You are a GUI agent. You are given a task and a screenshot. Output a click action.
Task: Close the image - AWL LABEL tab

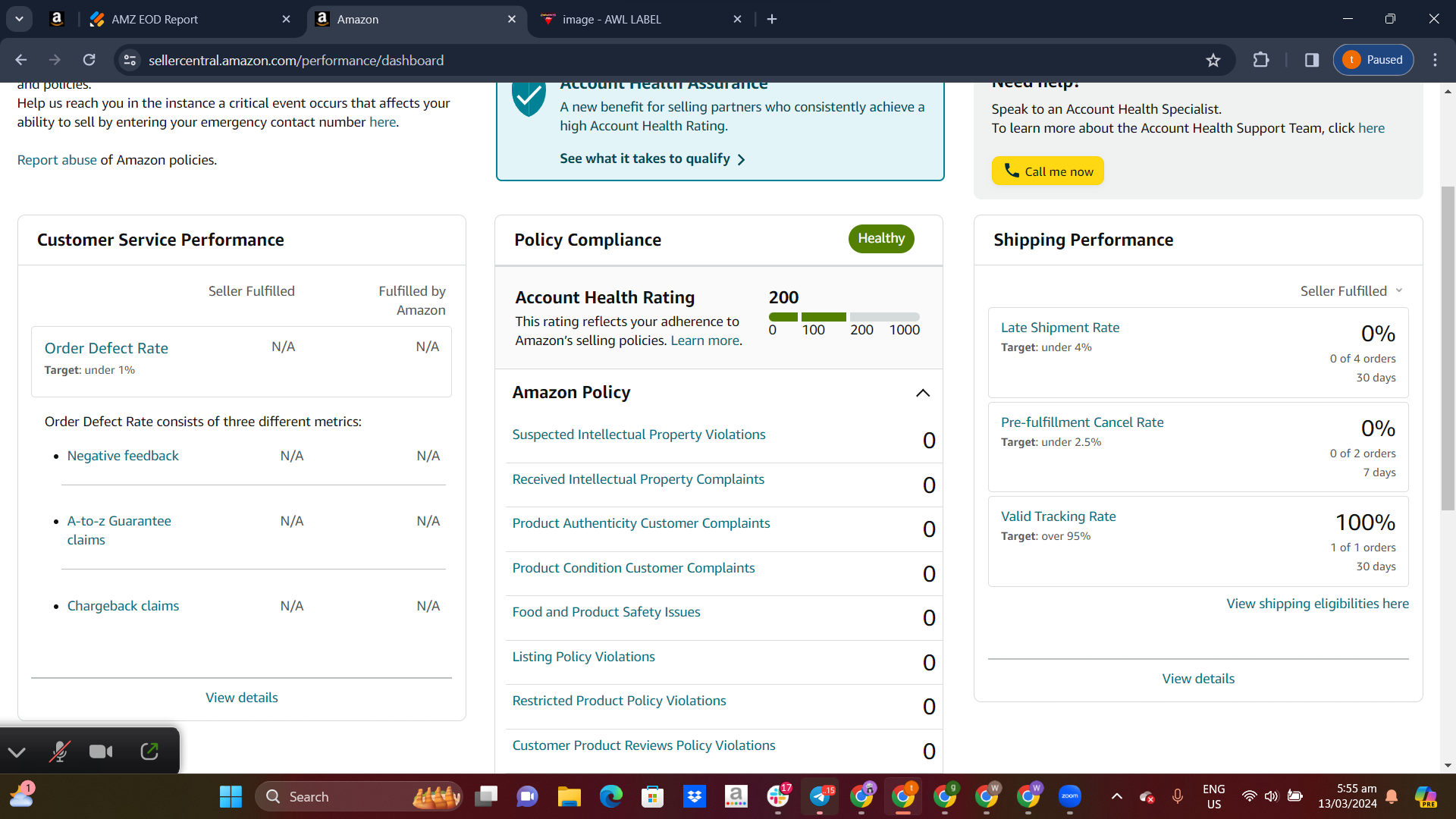pos(737,19)
